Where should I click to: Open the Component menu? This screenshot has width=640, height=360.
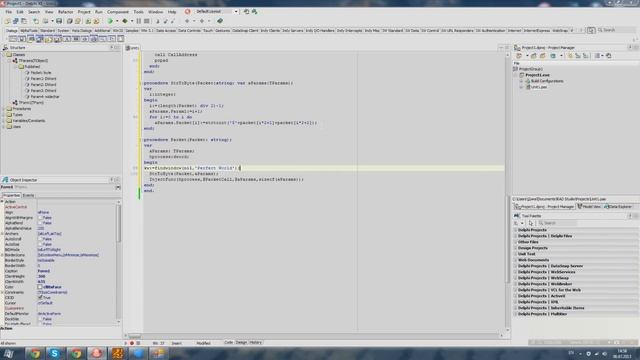(118, 12)
